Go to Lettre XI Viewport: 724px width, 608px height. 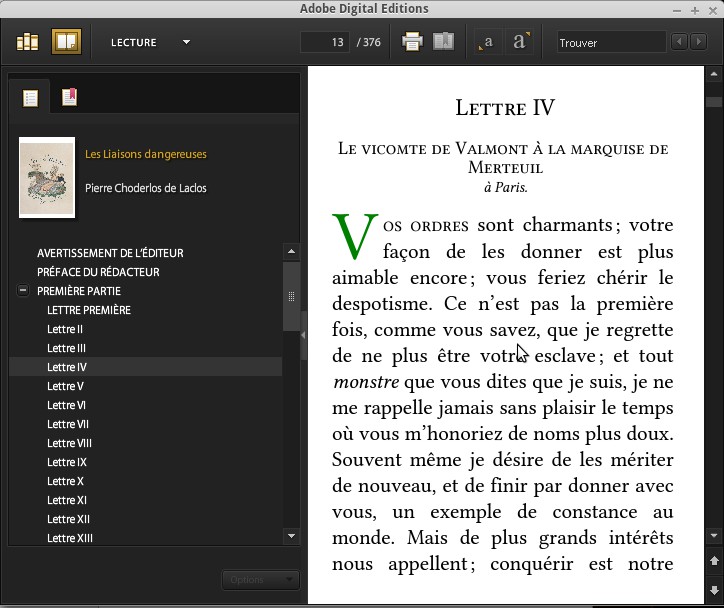(67, 500)
